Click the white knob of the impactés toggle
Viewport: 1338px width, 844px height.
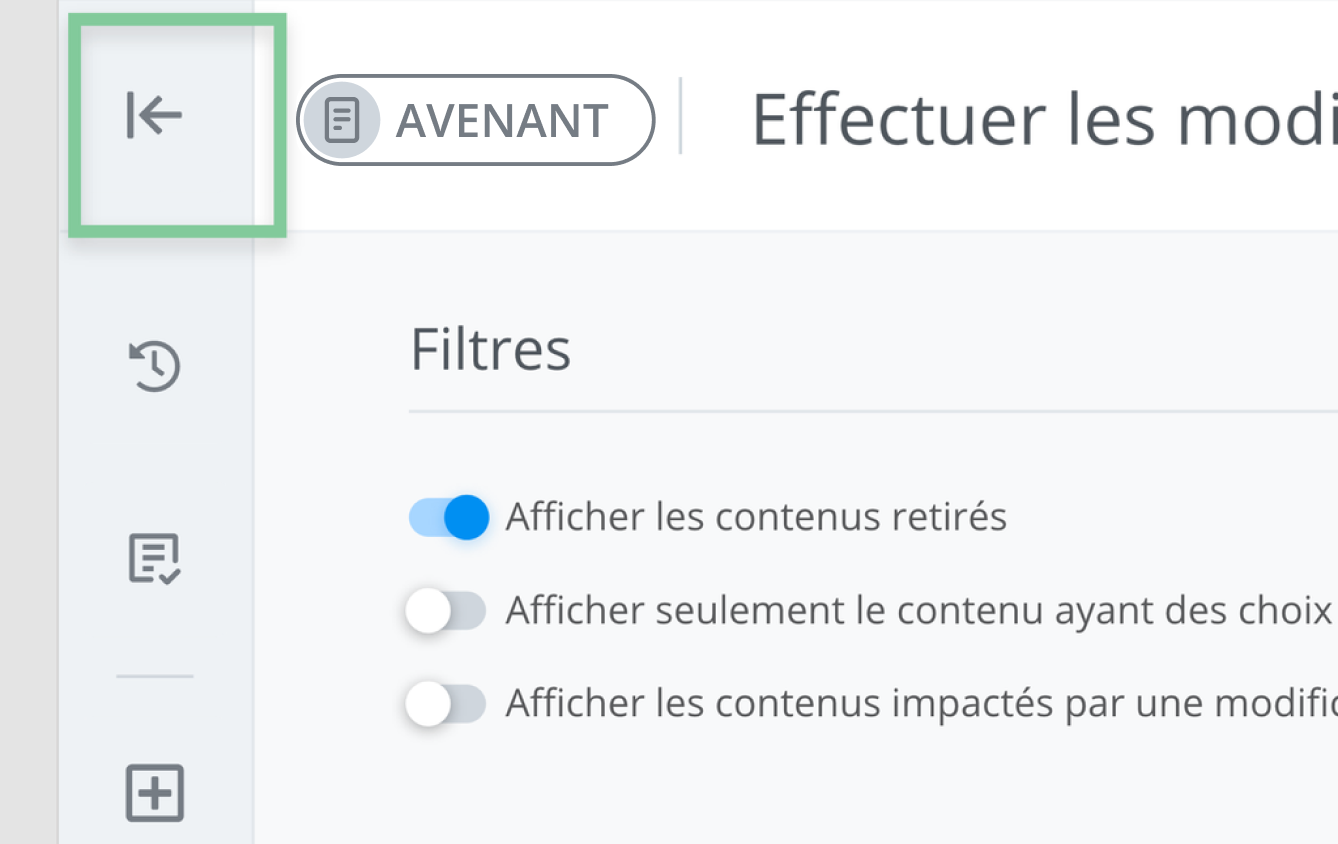tap(429, 704)
